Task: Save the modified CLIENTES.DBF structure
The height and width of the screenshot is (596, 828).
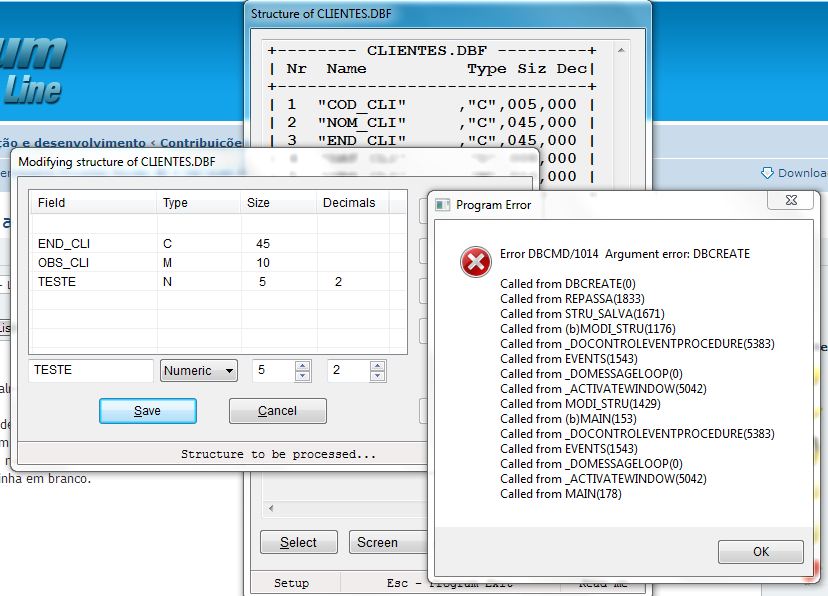Action: 147,411
